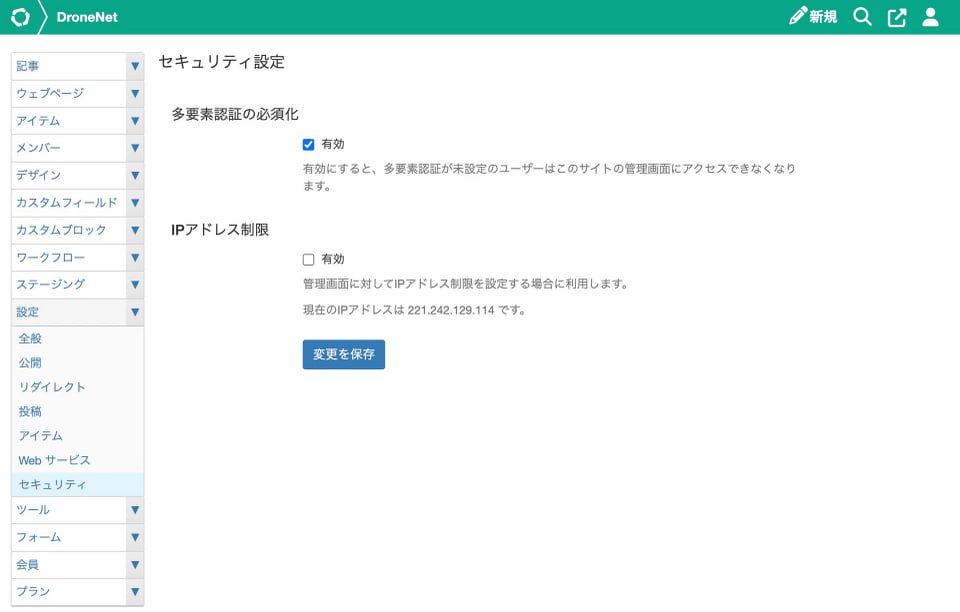The height and width of the screenshot is (612, 960).
Task: Open the ステージング sidebar menu
Action: tap(69, 285)
